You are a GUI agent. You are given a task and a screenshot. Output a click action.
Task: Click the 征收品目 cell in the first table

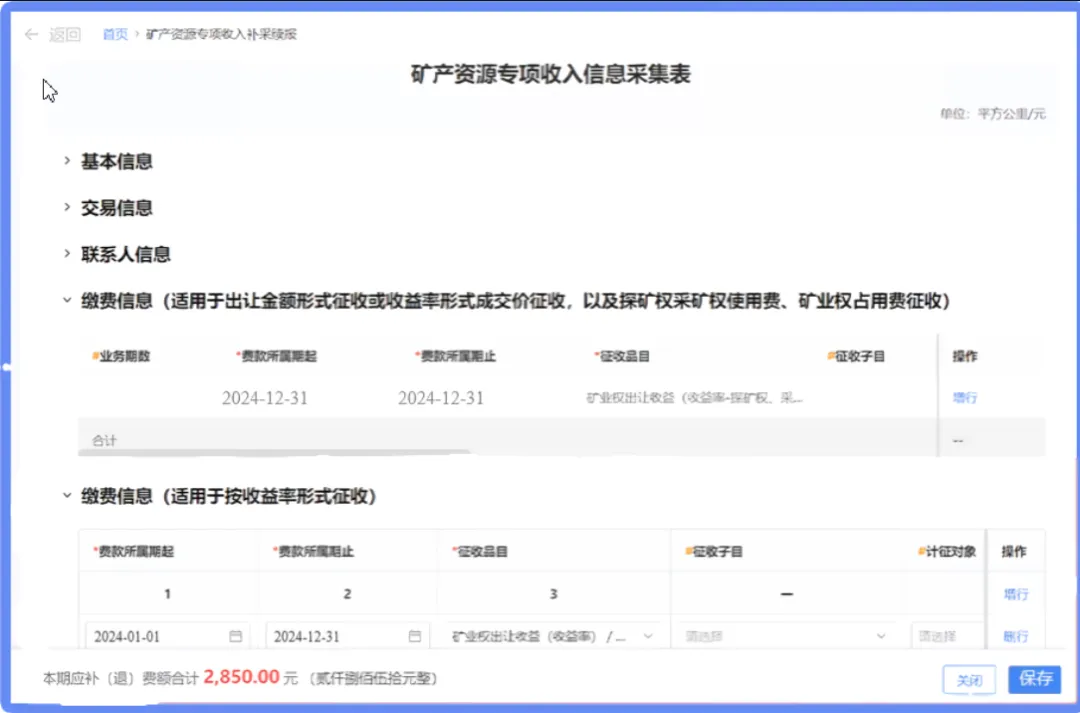click(x=694, y=398)
